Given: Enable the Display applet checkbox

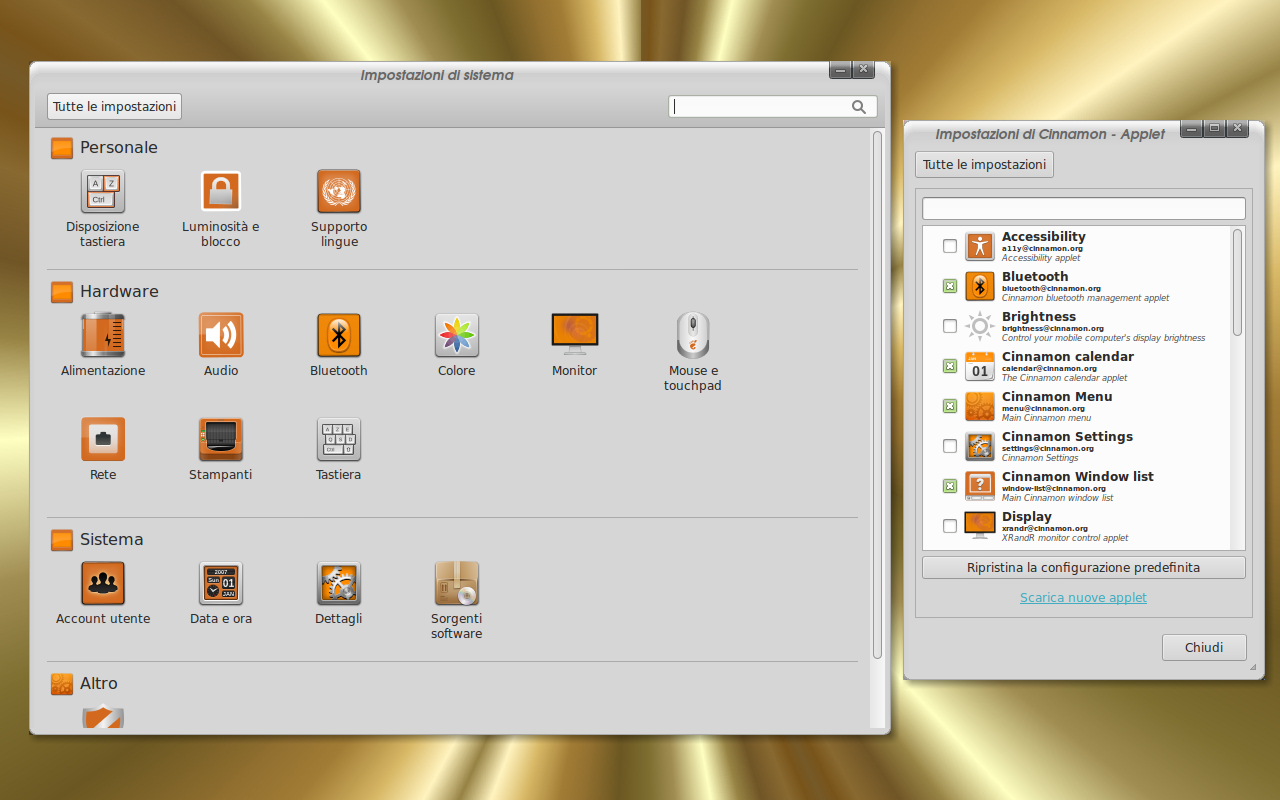Looking at the screenshot, I should tap(950, 526).
